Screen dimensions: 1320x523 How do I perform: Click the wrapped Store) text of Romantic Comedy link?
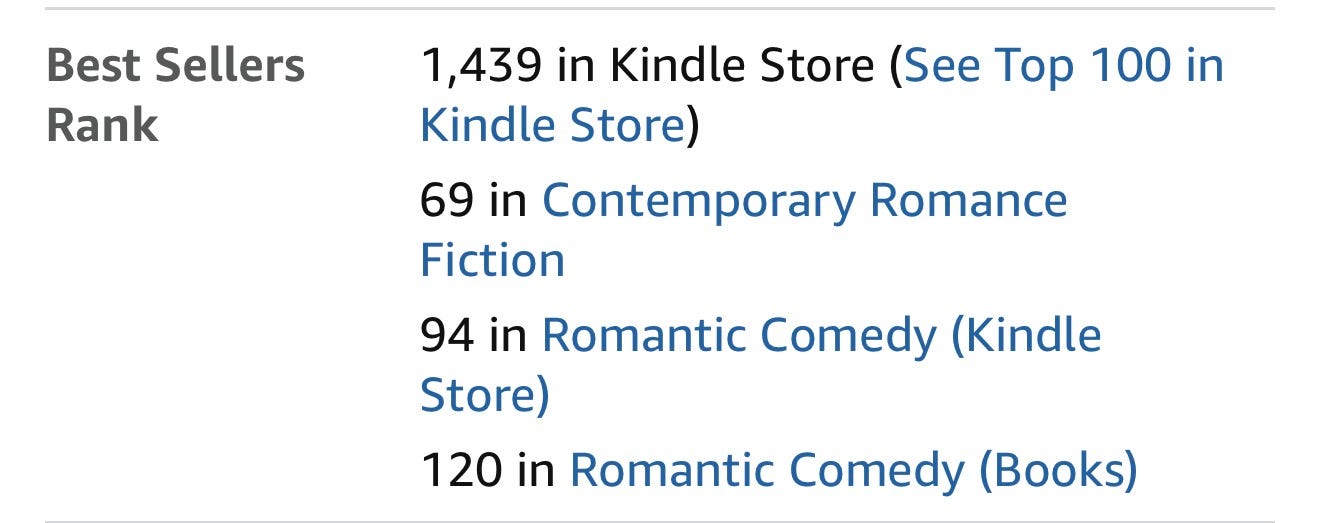[x=485, y=395]
